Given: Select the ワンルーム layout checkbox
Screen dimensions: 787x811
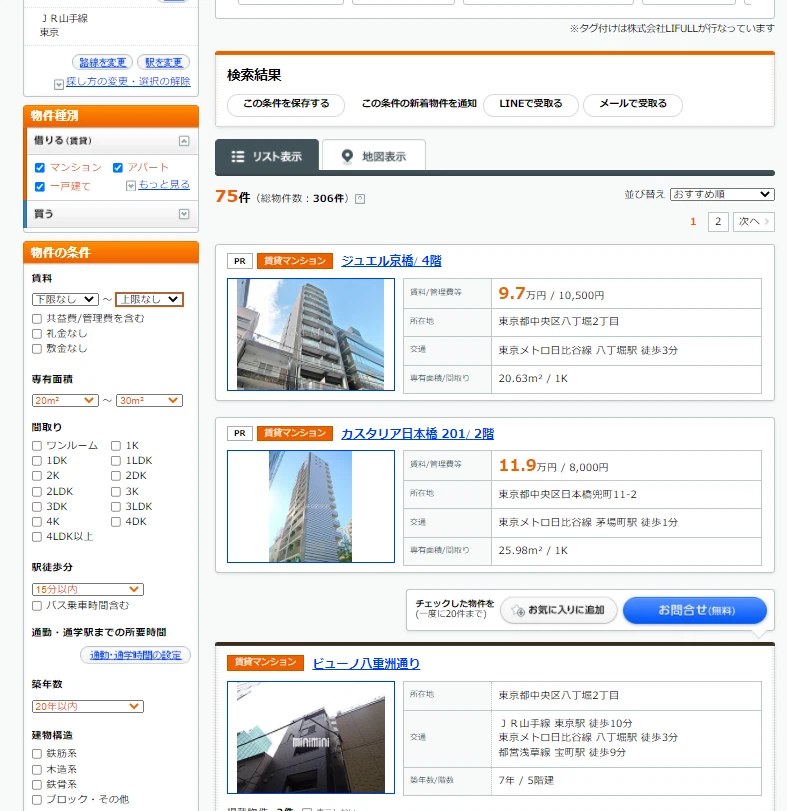Looking at the screenshot, I should (37, 445).
